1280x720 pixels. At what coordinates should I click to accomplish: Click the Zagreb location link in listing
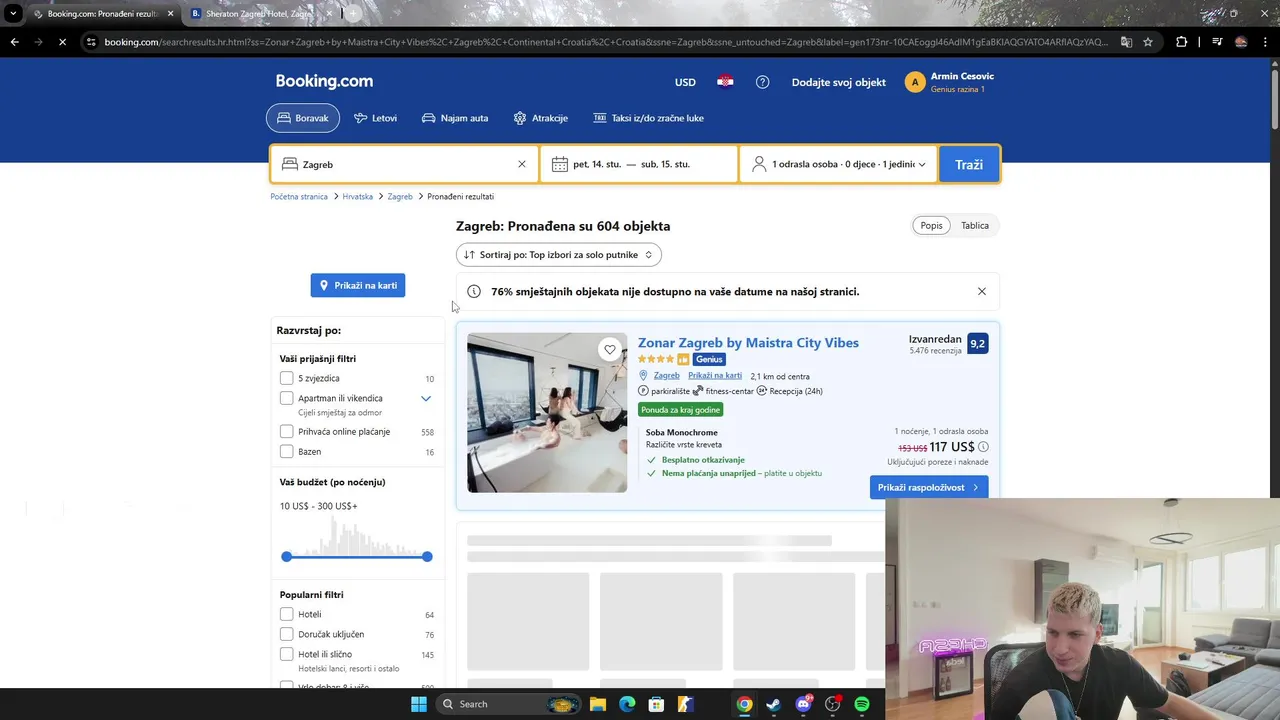point(666,376)
